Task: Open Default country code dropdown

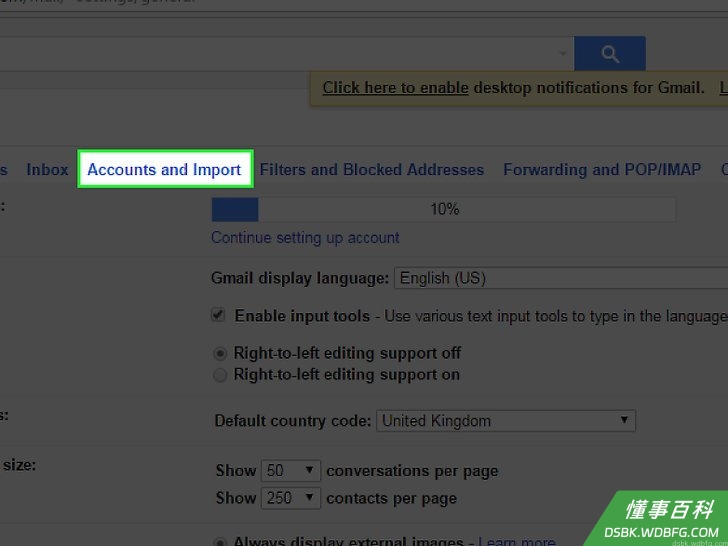Action: [x=506, y=421]
